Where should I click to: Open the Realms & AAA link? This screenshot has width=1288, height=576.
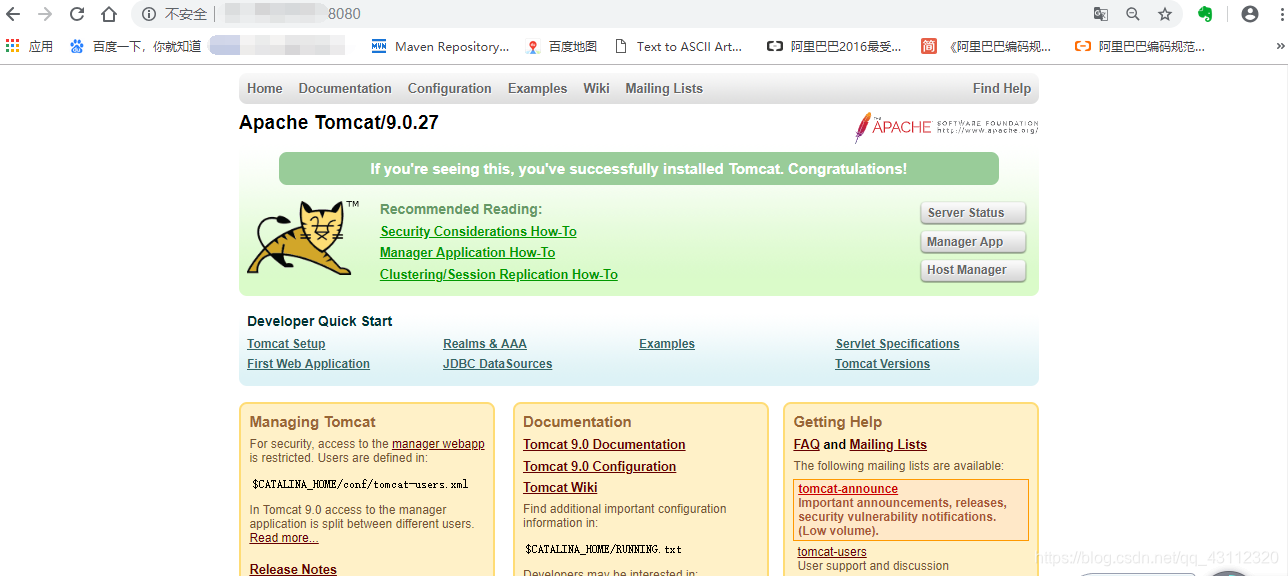485,344
